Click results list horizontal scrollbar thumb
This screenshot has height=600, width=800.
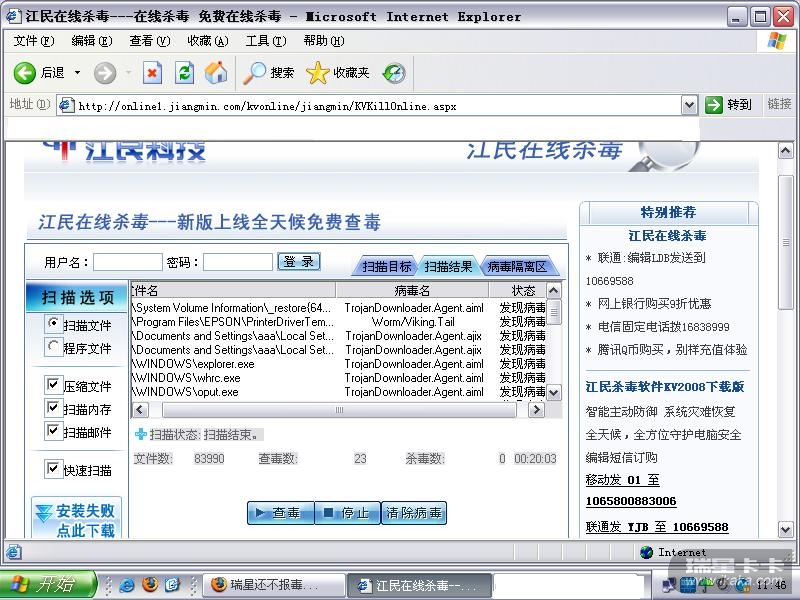click(x=339, y=410)
